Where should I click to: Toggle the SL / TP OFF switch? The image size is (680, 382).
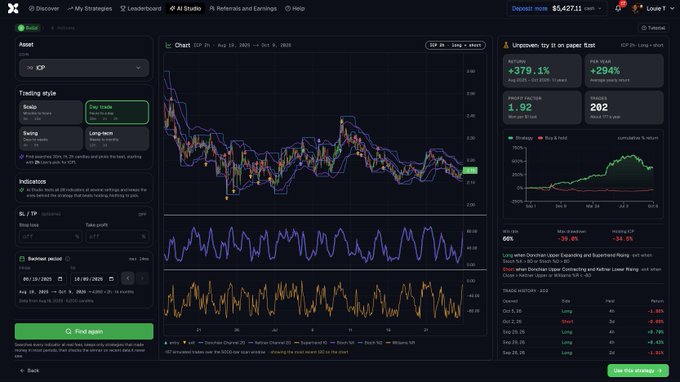[x=142, y=214]
